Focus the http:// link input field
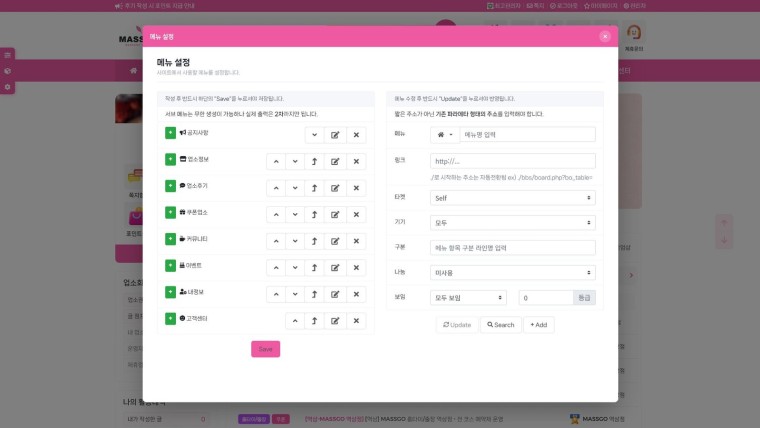Screen dimensions: 760x428 pyautogui.click(x=513, y=161)
